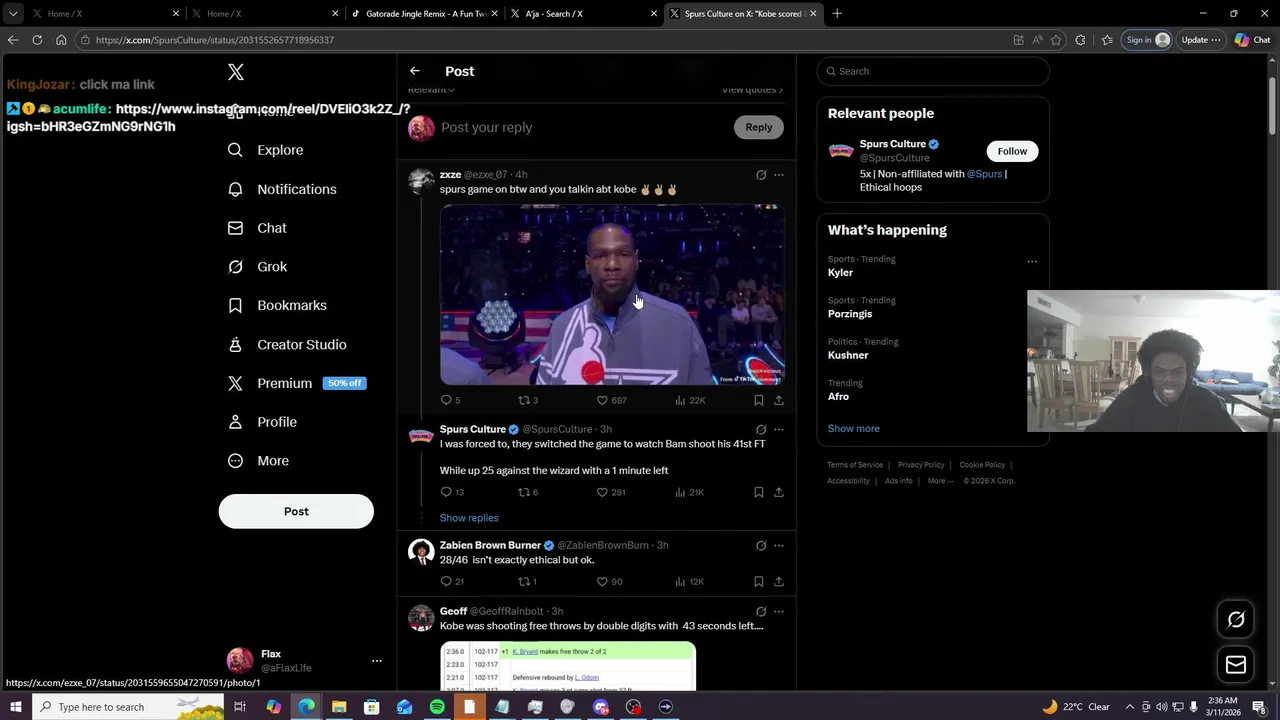View analytics on zxze's post 22K
1280x720 pixels.
(x=690, y=400)
